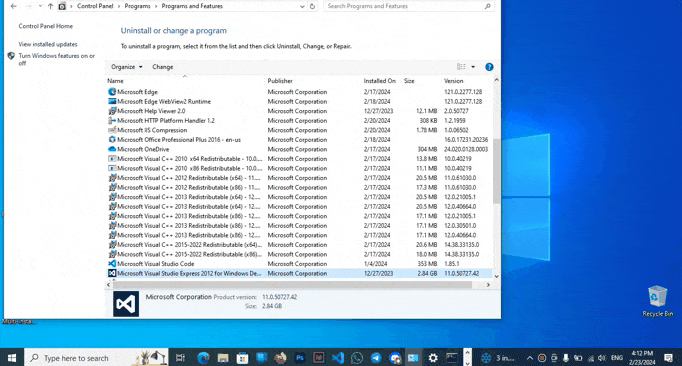
Task: Select Microsoft Visual C++ 2010 x64 Redistributable
Action: pos(299,159)
